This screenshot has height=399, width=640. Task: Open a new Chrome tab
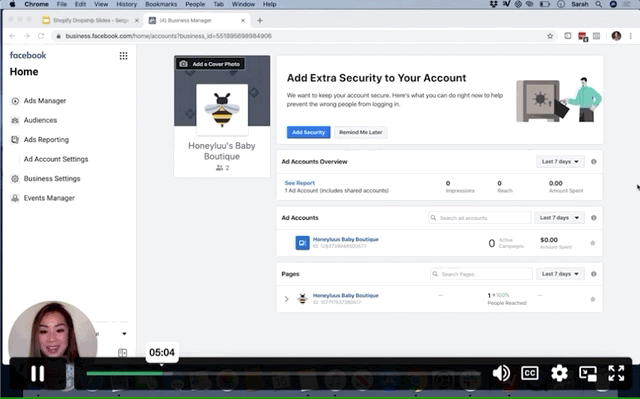click(260, 20)
